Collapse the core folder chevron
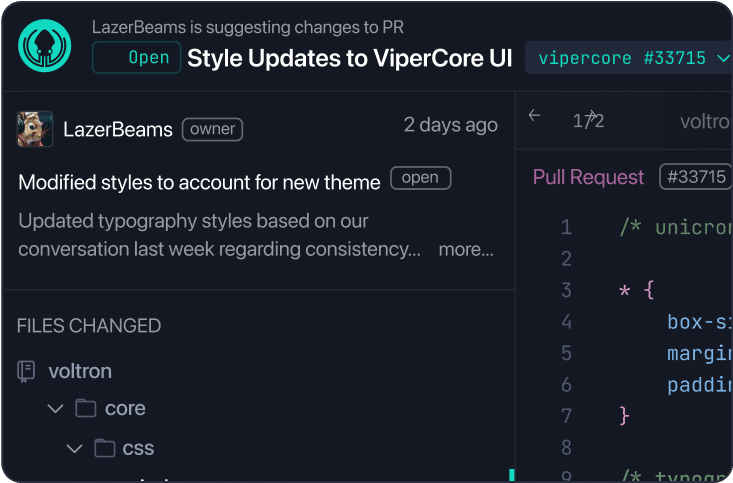Screen dimensions: 733x483 (x=56, y=409)
